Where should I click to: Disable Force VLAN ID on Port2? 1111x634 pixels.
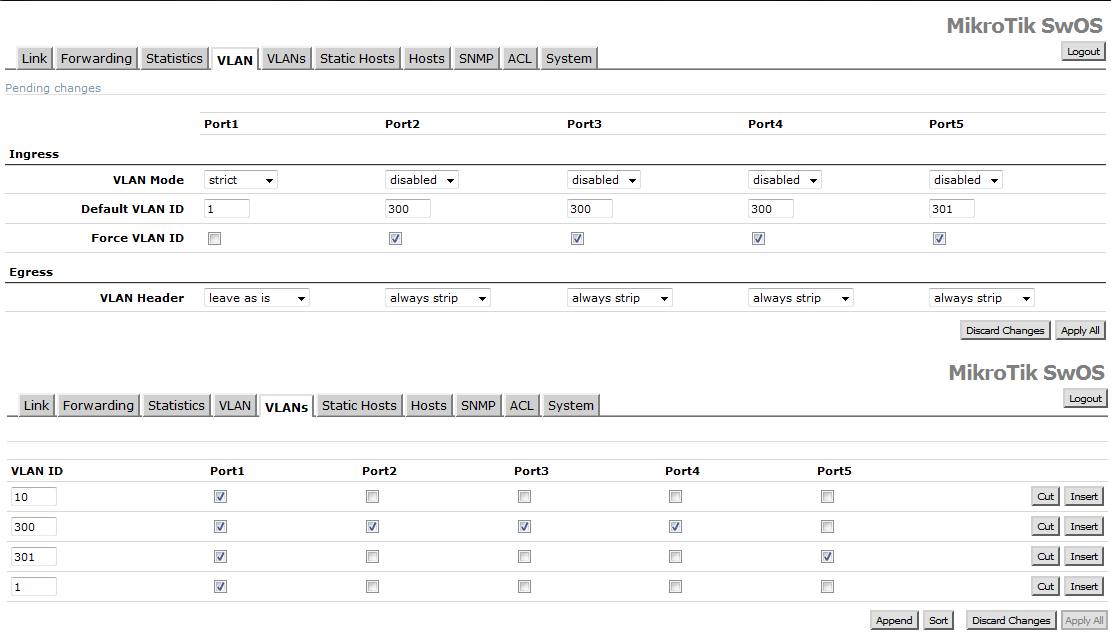click(x=395, y=238)
